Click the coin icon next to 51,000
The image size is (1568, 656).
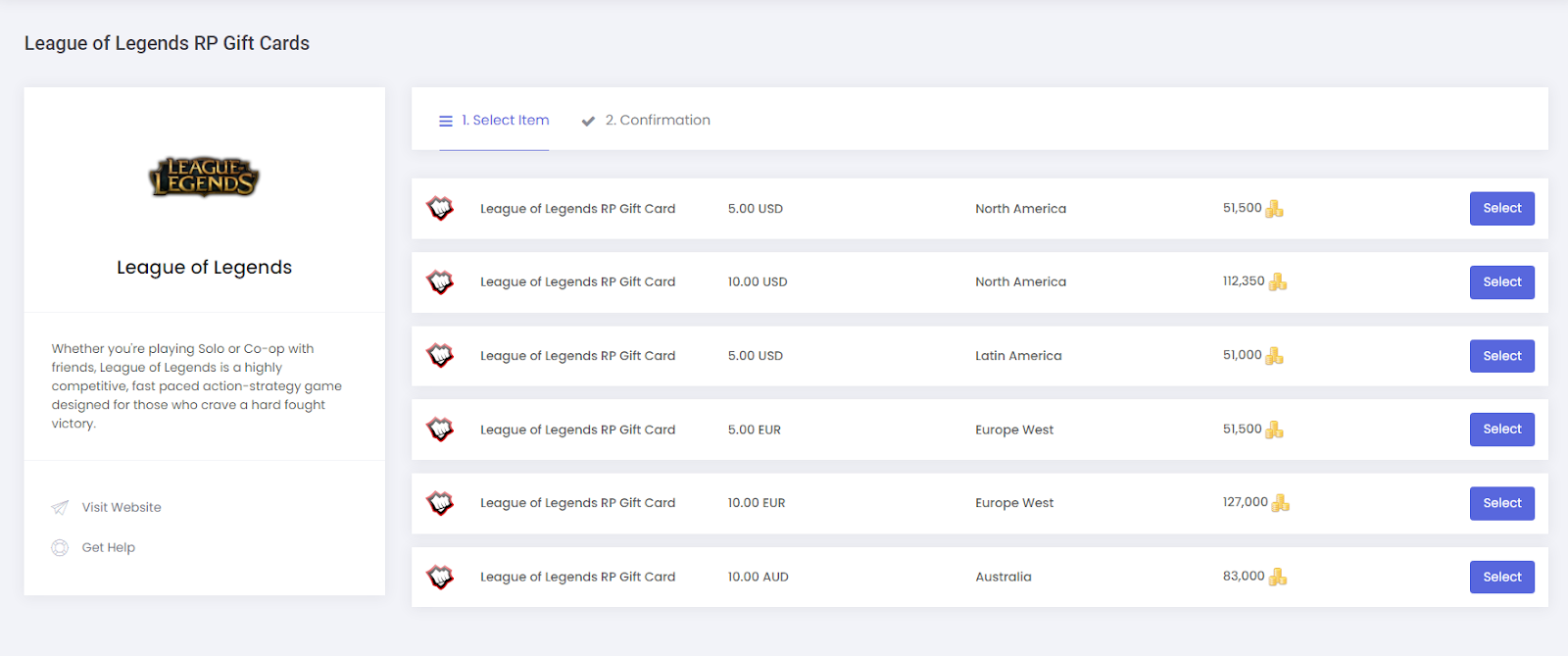(x=1274, y=355)
